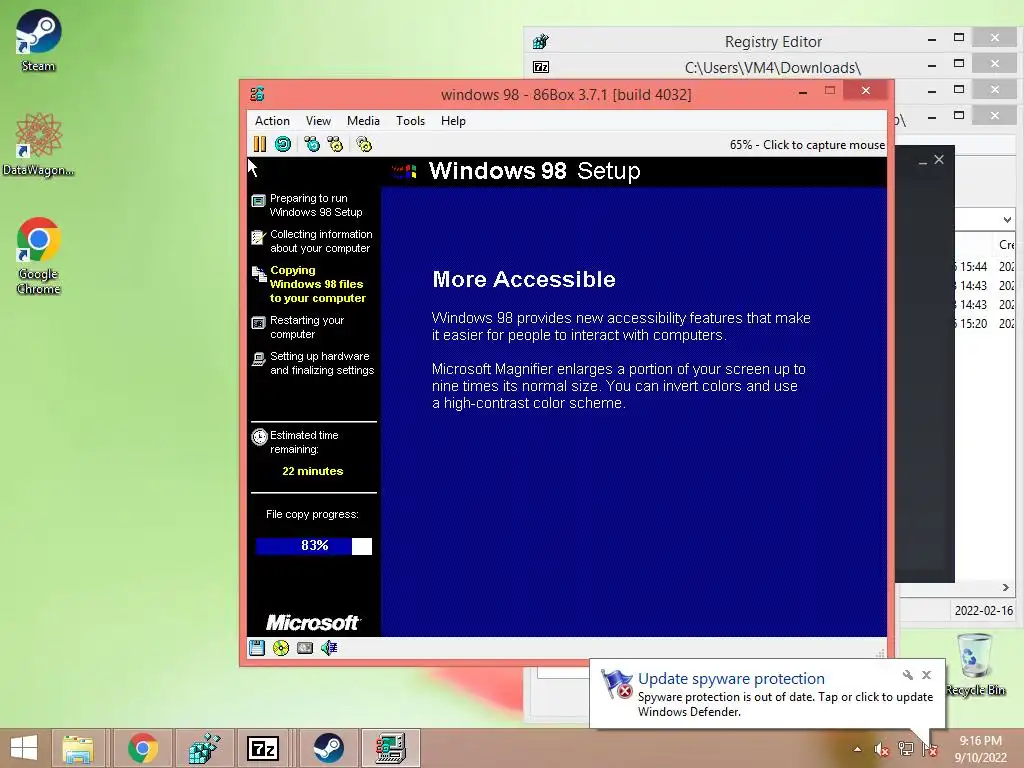Open File Explorer from taskbar
Viewport: 1024px width, 768px height.
point(78,748)
